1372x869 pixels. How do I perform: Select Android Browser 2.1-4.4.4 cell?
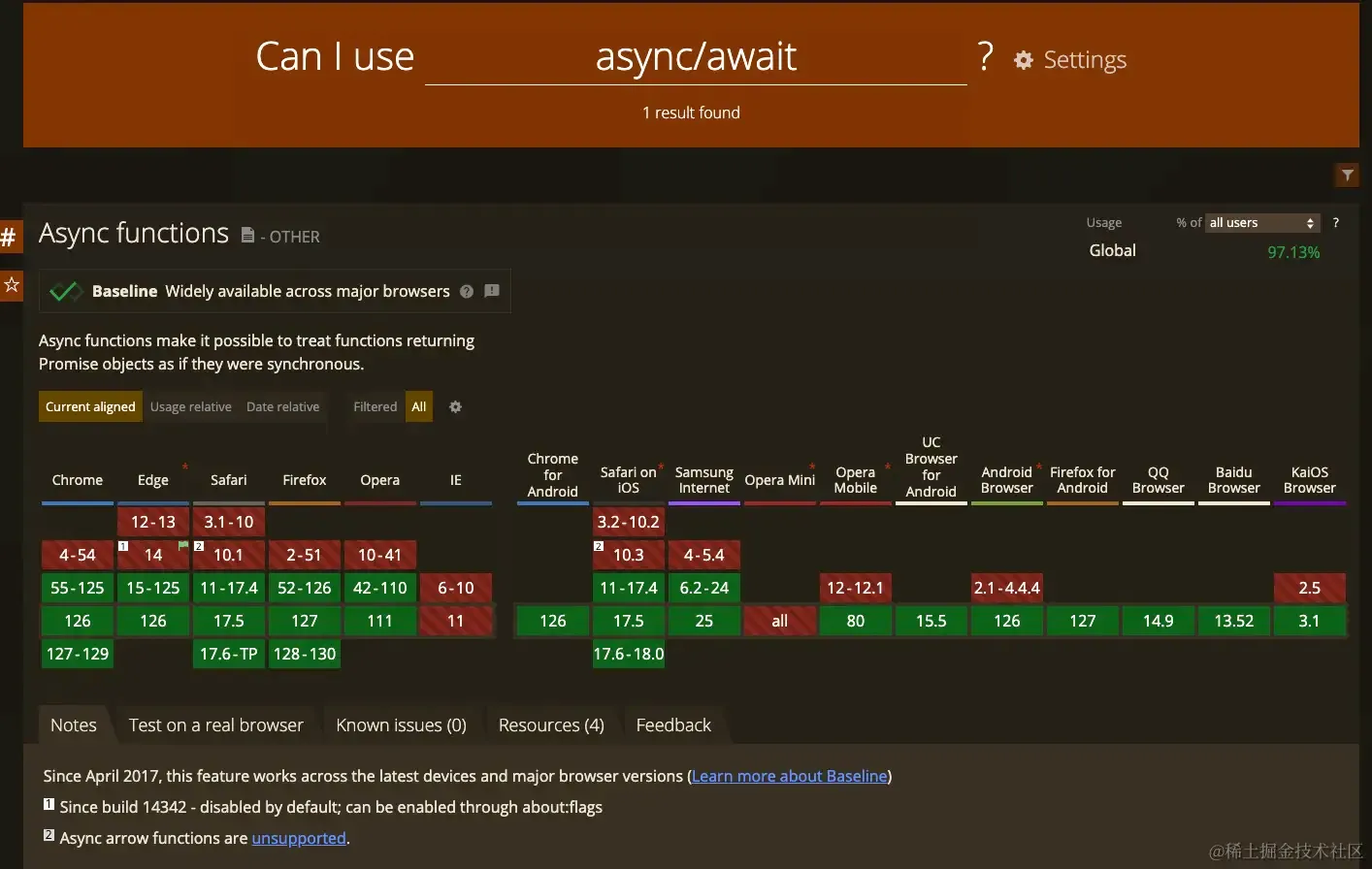click(x=1007, y=588)
